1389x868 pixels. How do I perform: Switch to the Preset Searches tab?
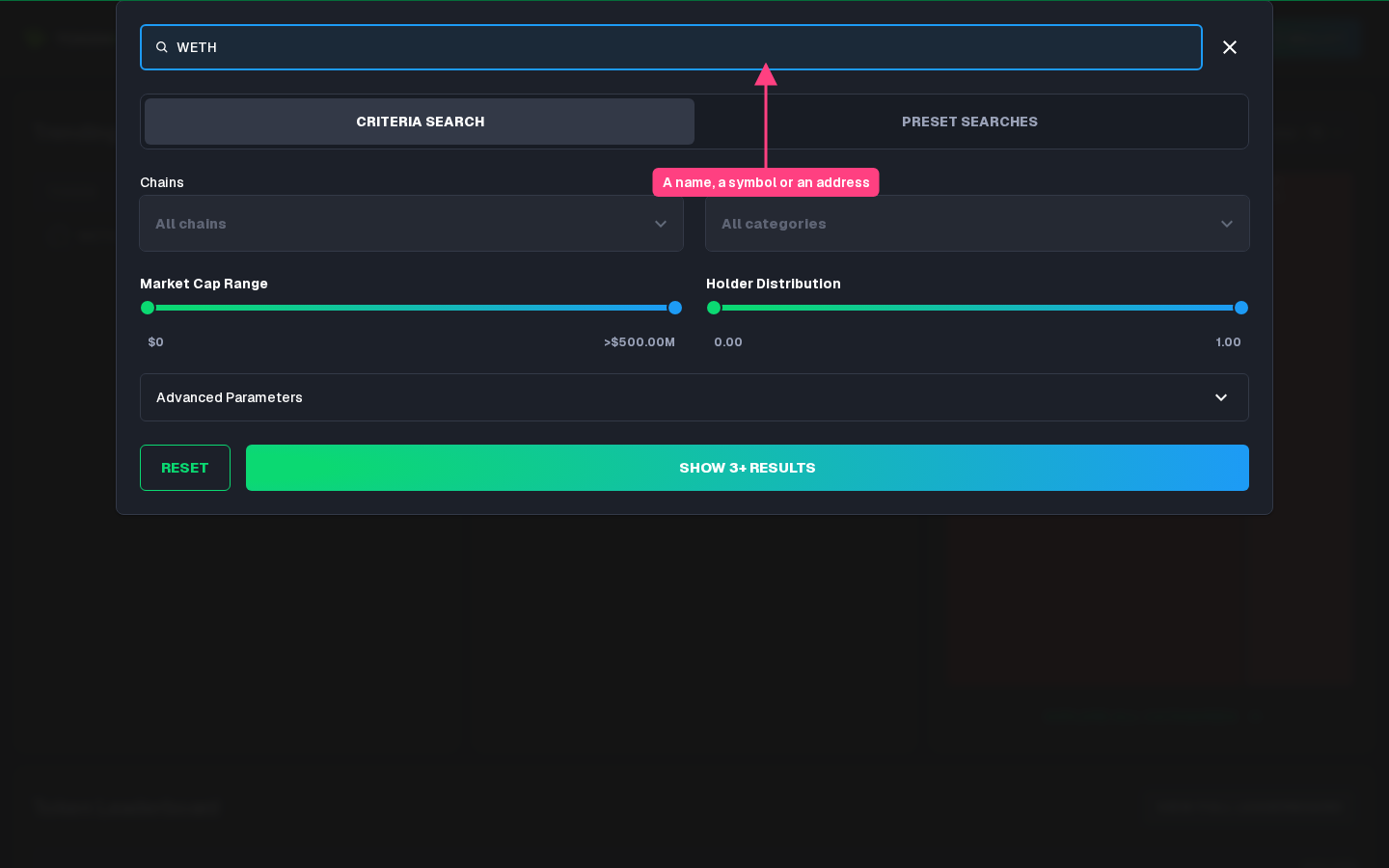[969, 122]
